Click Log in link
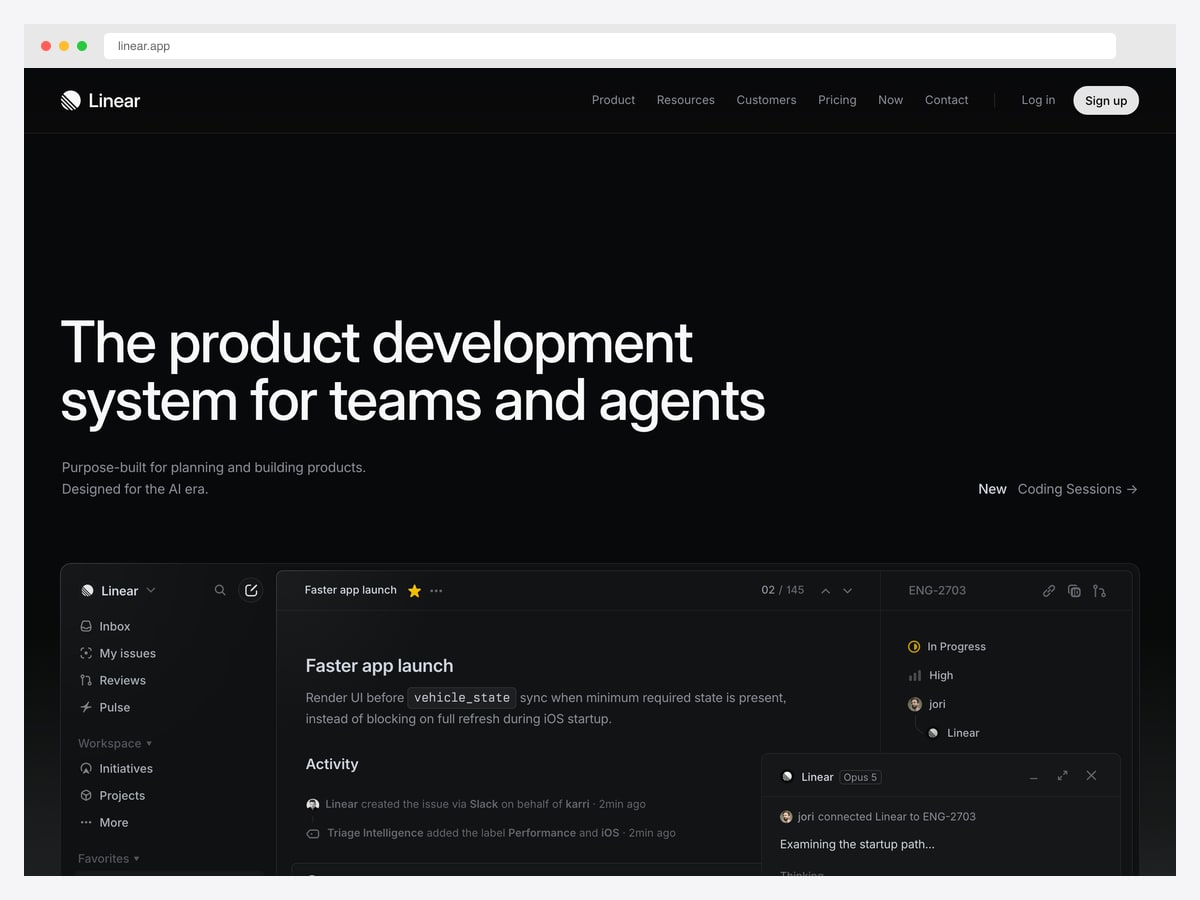Image resolution: width=1200 pixels, height=900 pixels. tap(1038, 100)
